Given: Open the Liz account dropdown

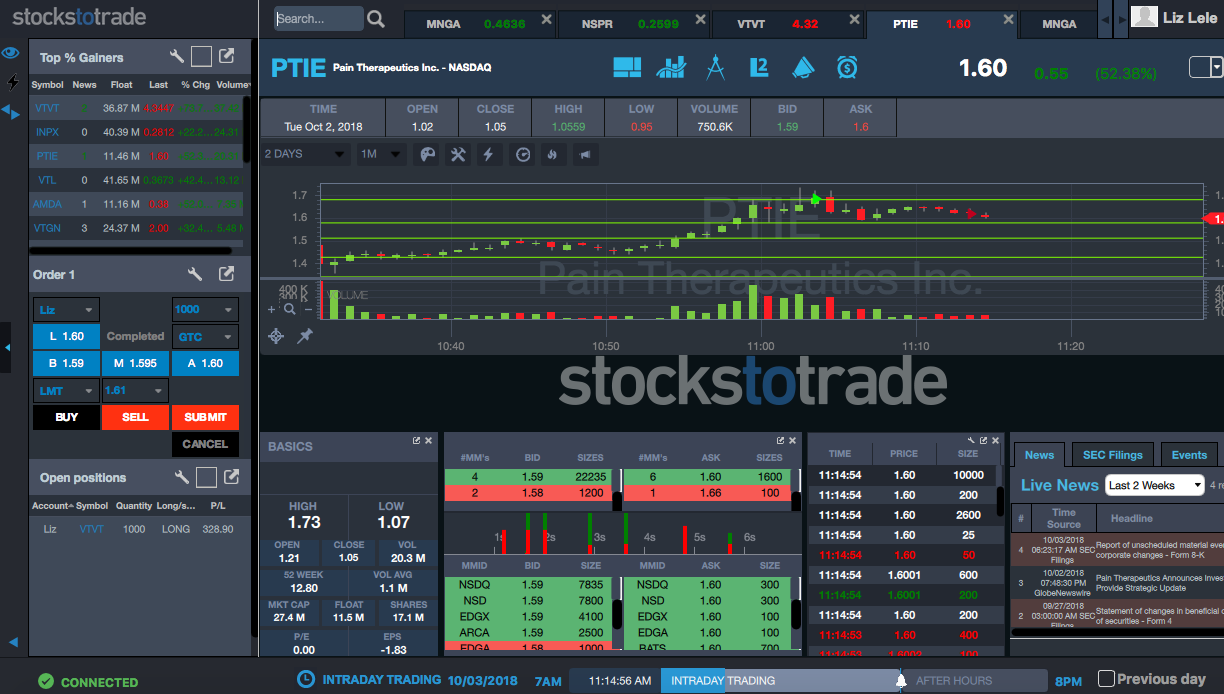Looking at the screenshot, I should coord(66,310).
